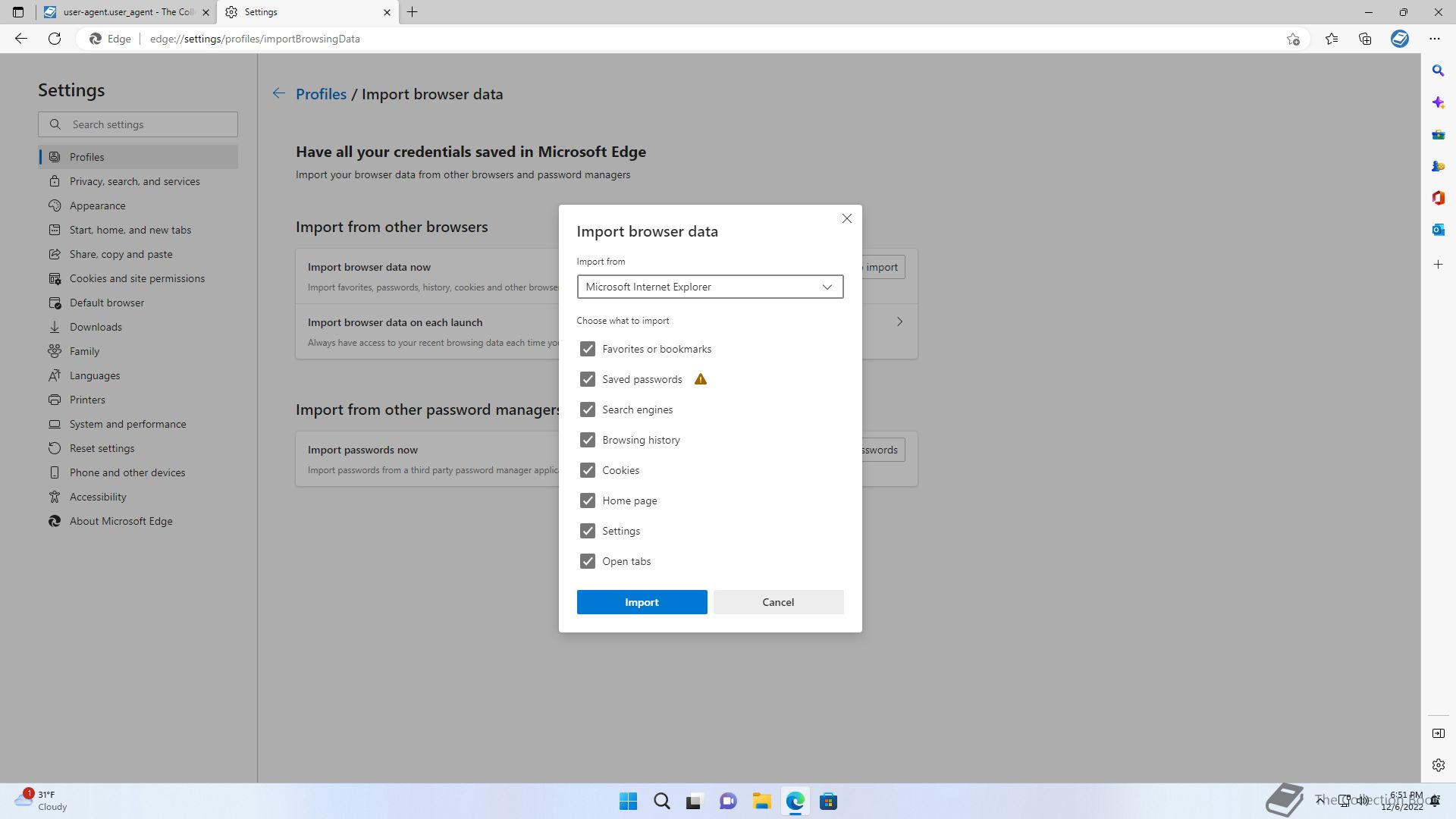
Task: Uncheck the Open tabs checkbox
Action: (x=588, y=561)
